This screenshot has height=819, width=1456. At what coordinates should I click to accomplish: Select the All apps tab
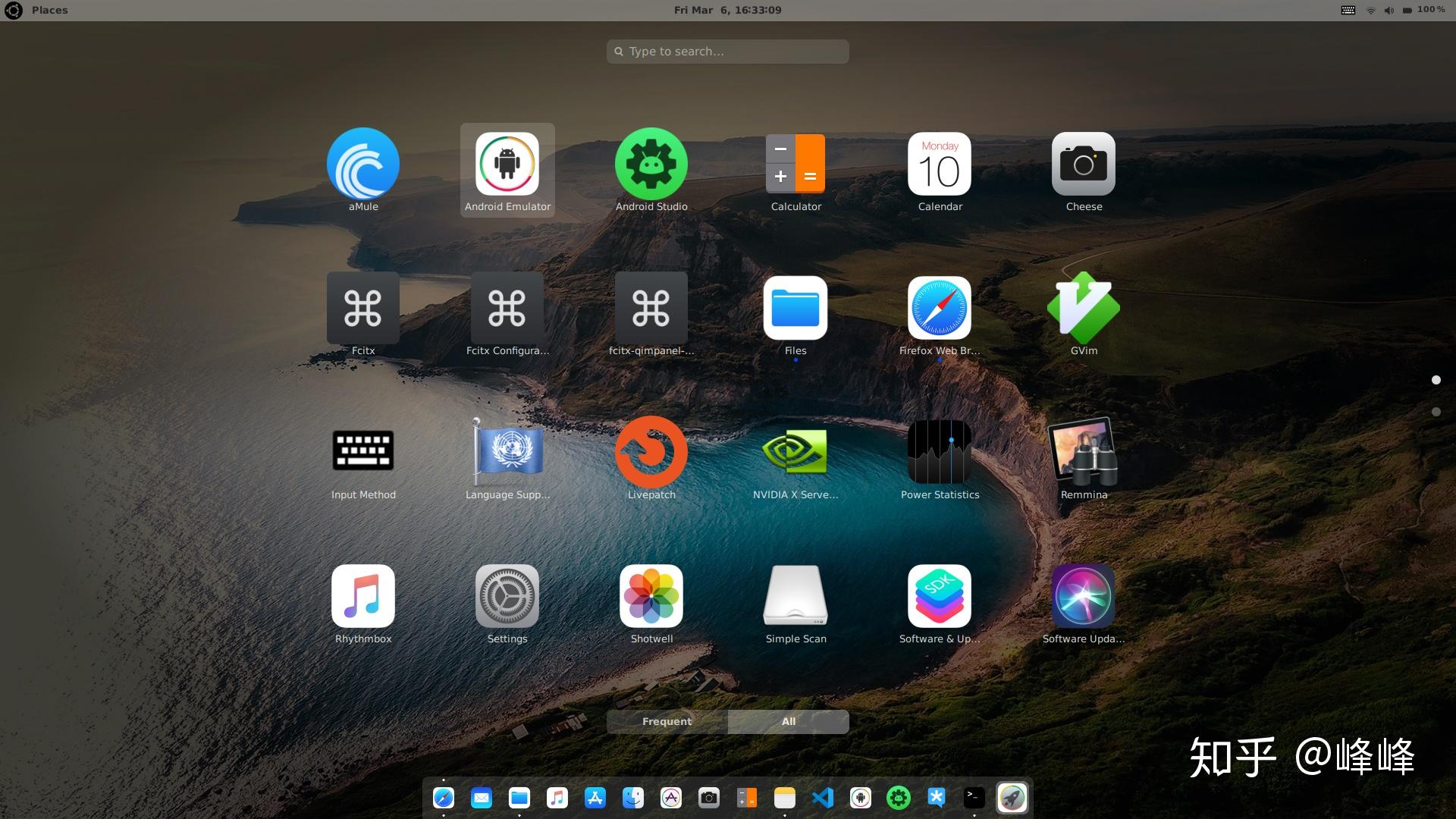click(x=788, y=721)
